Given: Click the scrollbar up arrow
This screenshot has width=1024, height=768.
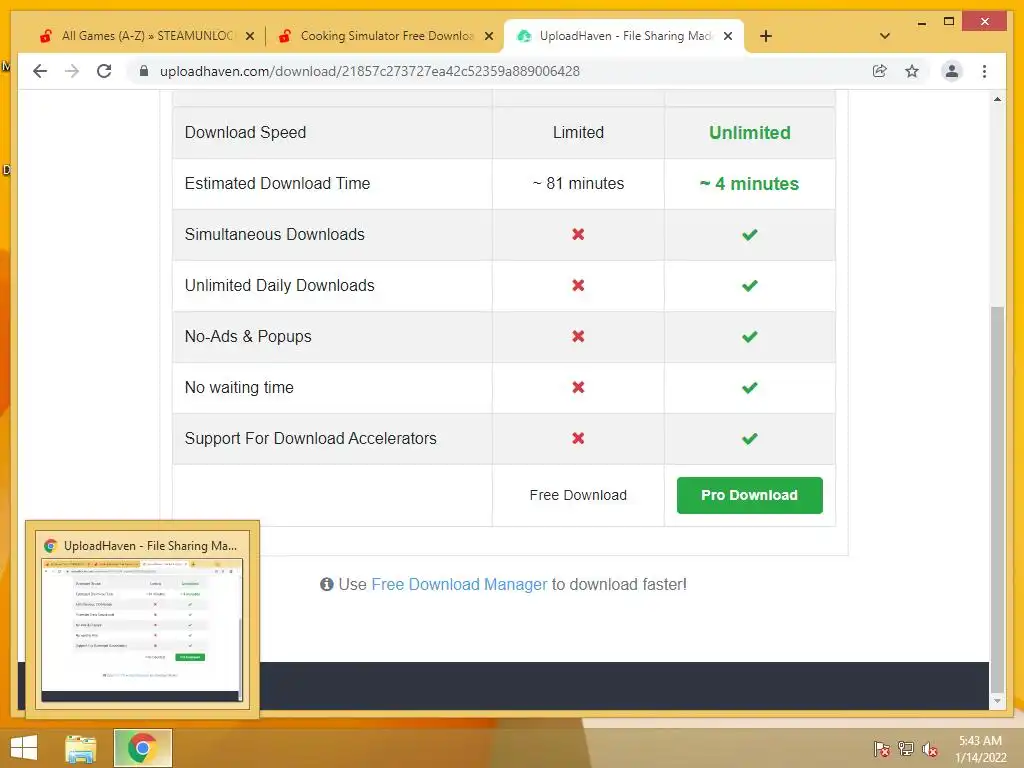Looking at the screenshot, I should pyautogui.click(x=997, y=99).
